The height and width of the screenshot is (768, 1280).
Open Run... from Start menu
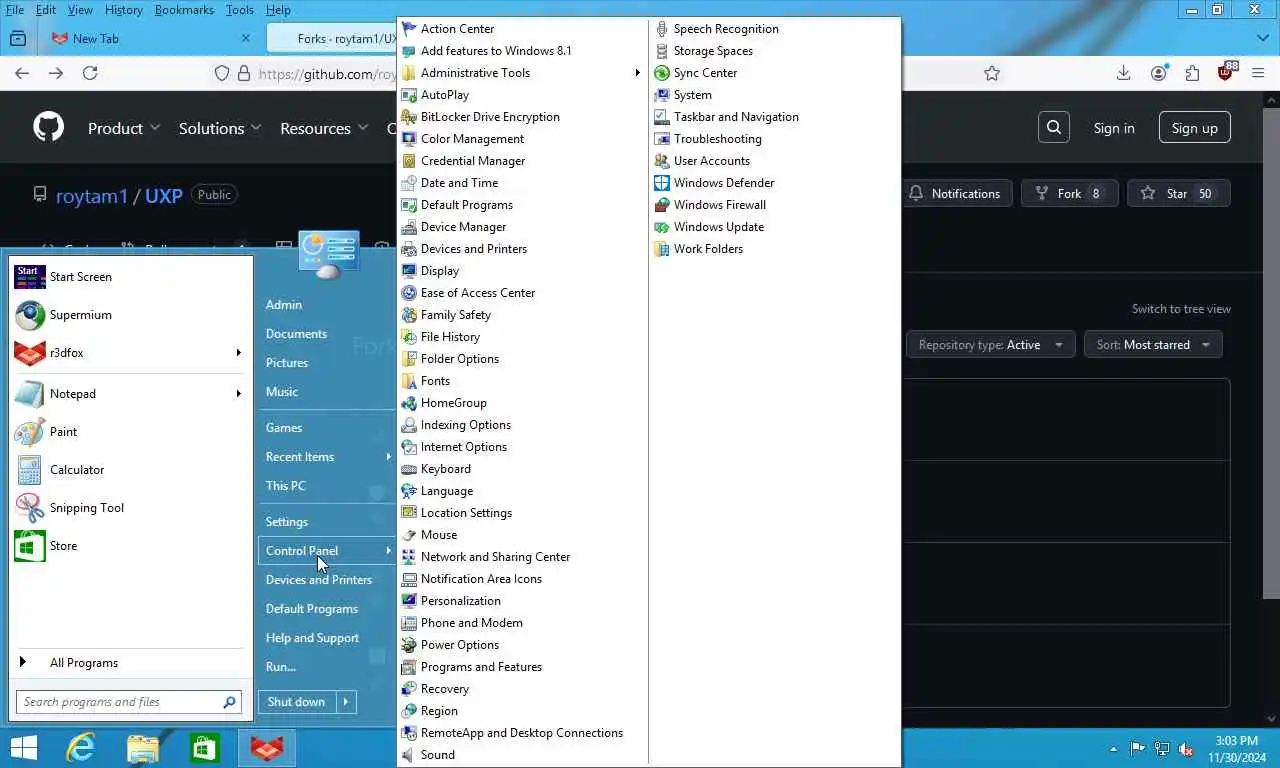pos(281,667)
